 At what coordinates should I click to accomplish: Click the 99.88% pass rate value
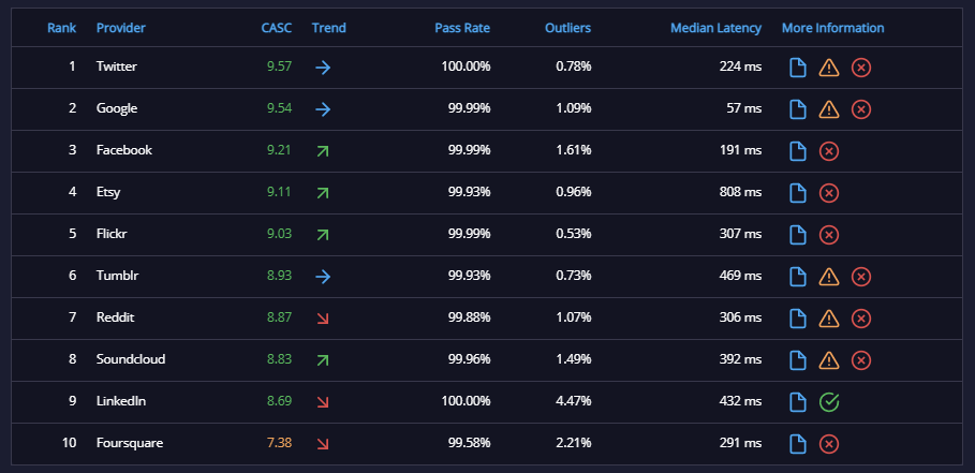(x=469, y=318)
